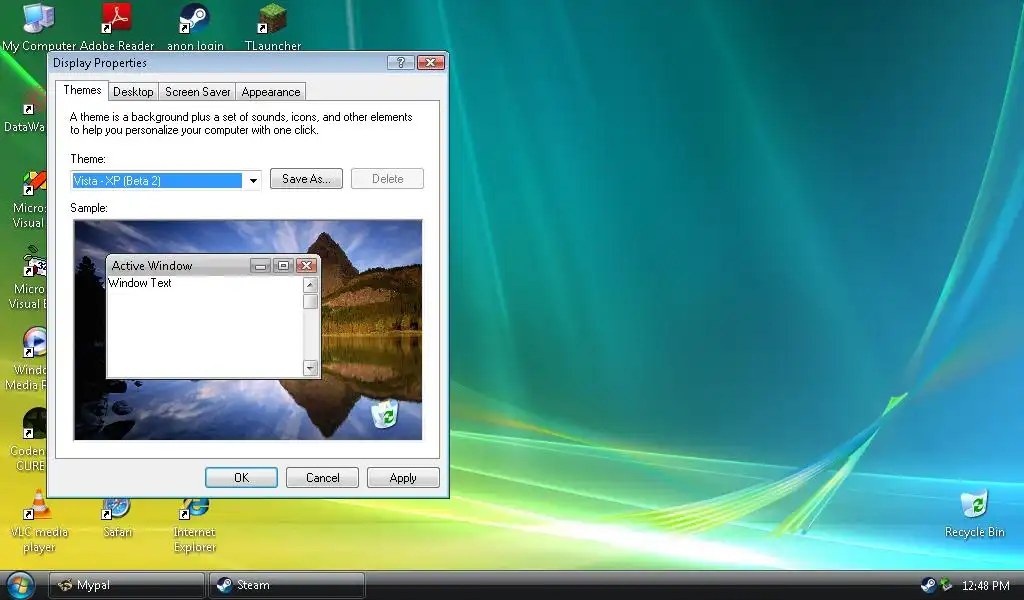Screen dimensions: 1024x600
Task: Click the 12:48 PM clock
Action: click(x=985, y=586)
